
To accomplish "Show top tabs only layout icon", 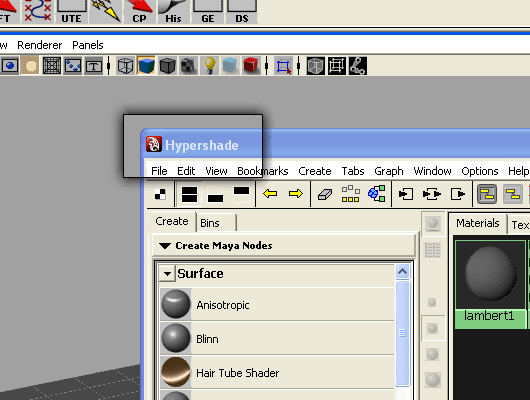I will click(241, 194).
